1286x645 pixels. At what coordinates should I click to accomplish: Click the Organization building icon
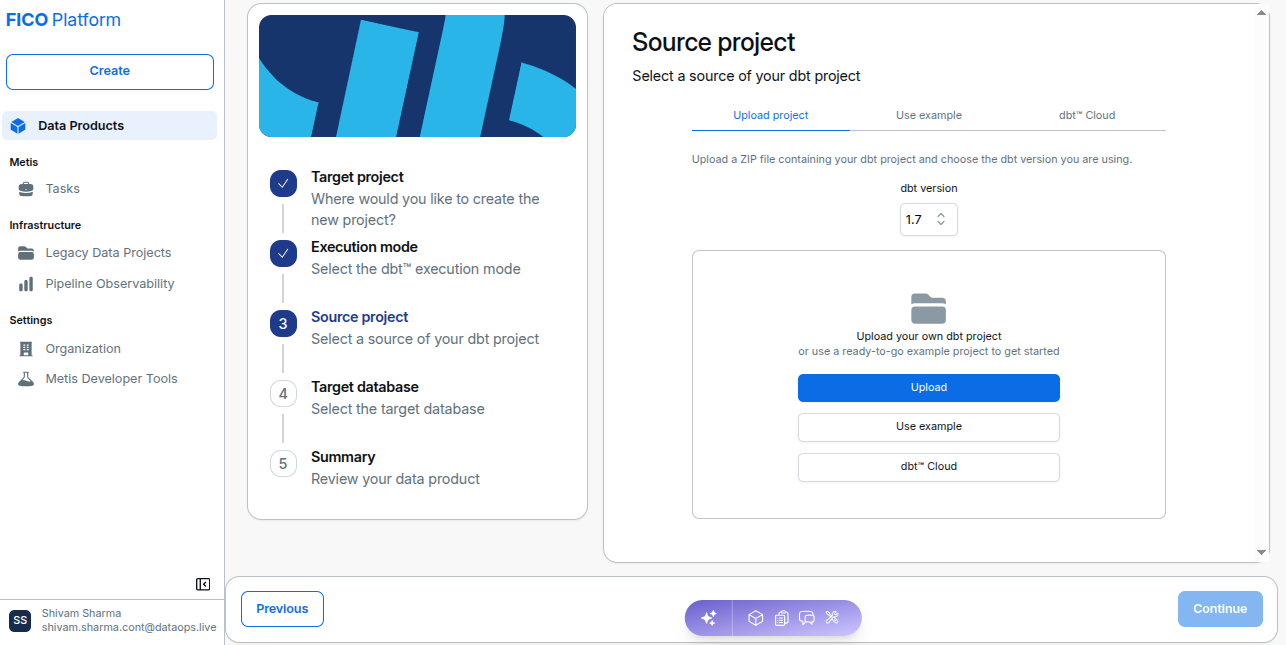[26, 349]
